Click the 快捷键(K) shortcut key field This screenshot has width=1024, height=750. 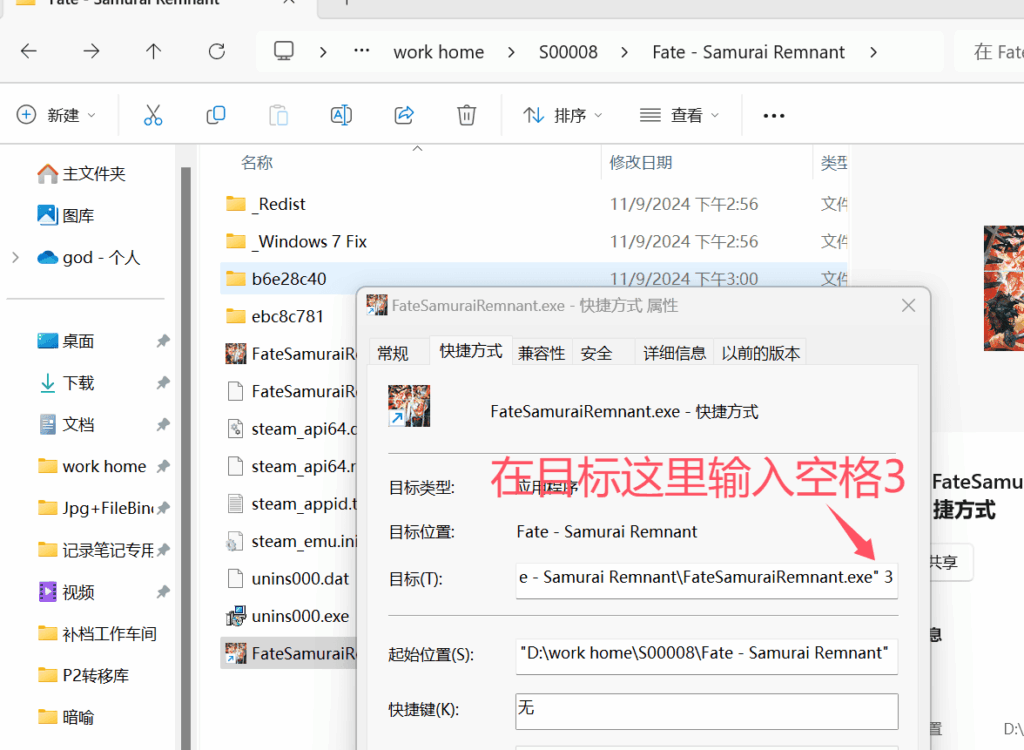tap(706, 709)
